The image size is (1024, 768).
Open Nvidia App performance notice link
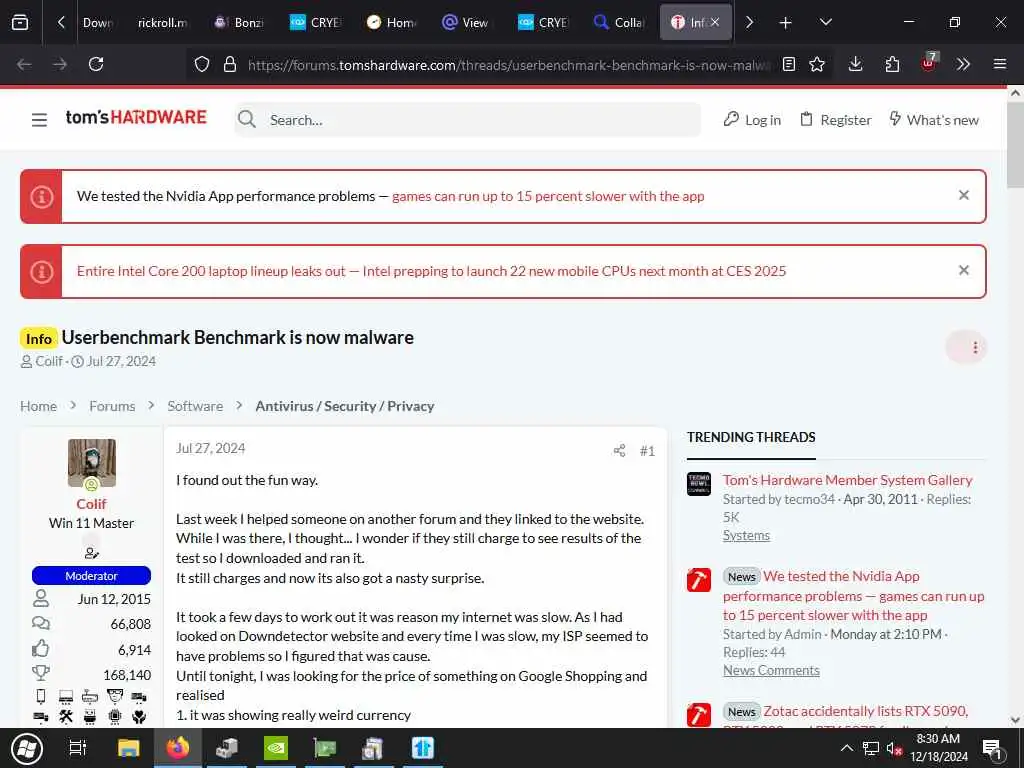548,196
